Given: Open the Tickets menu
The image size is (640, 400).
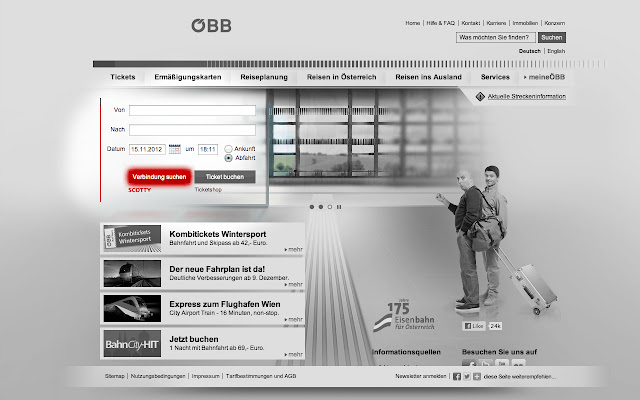Looking at the screenshot, I should pos(122,77).
